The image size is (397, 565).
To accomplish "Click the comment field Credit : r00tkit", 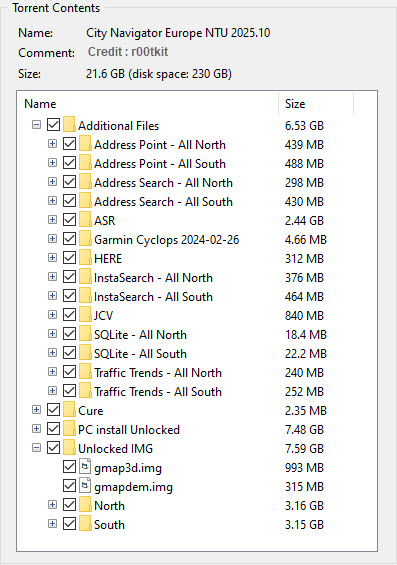I will [128, 52].
